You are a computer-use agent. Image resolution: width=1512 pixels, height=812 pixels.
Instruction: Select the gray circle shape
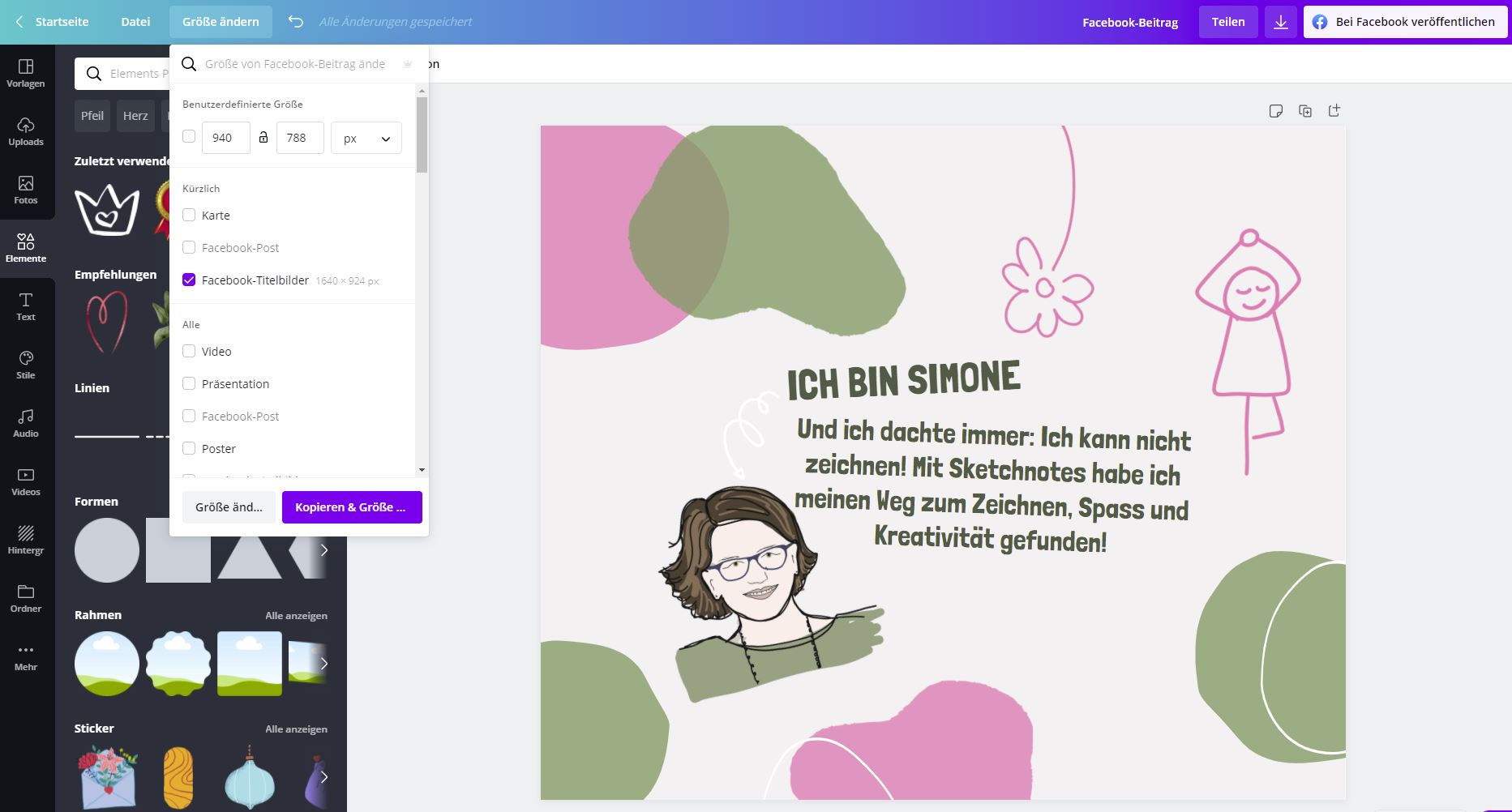coord(107,550)
